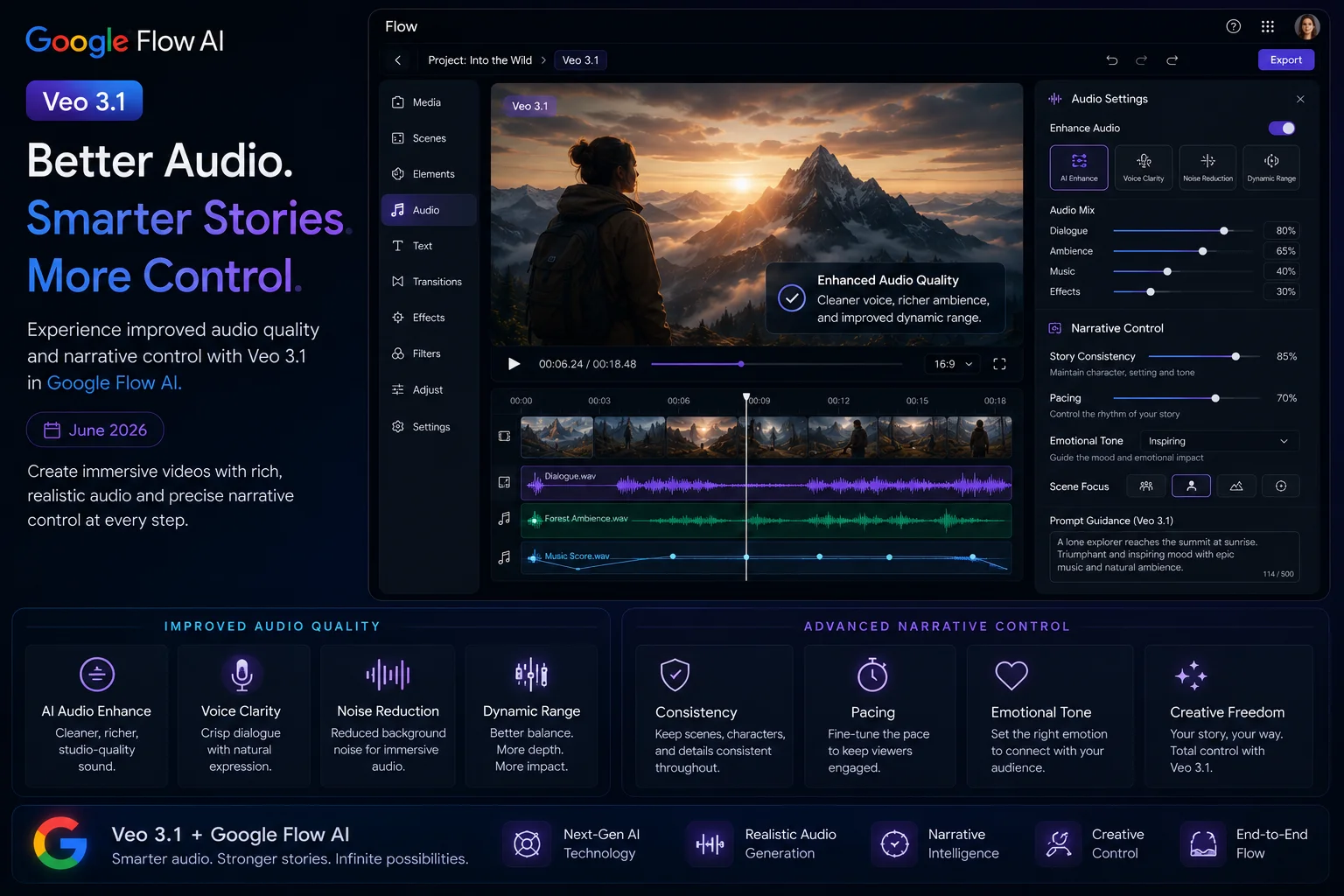
Task: Click the undo arrow icon
Action: coord(1112,60)
